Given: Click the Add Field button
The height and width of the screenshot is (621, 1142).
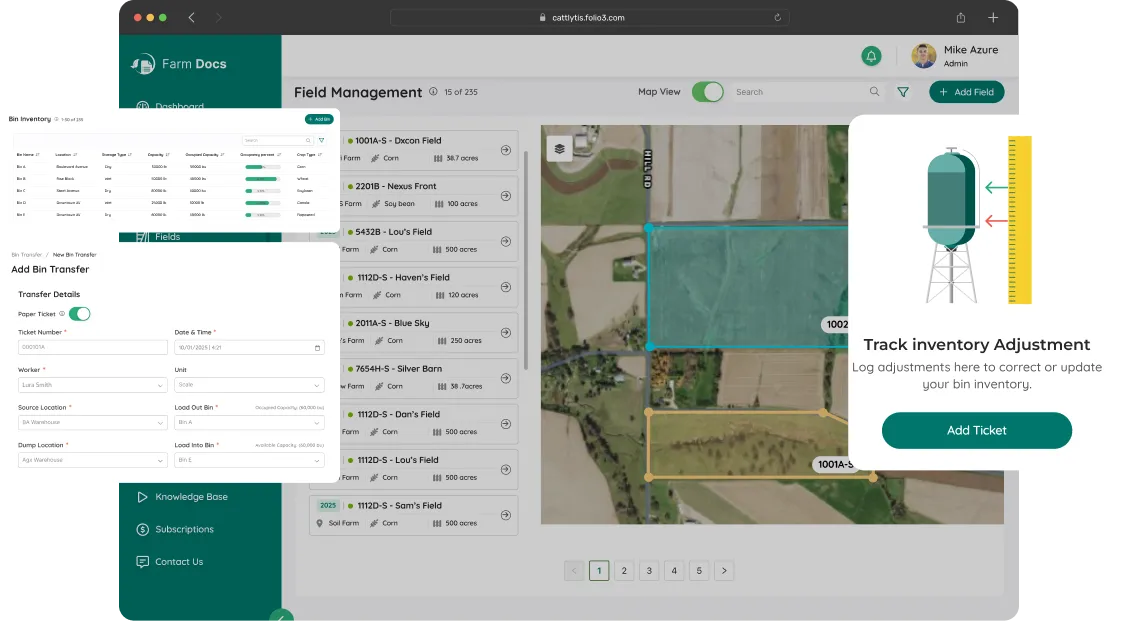Looking at the screenshot, I should pyautogui.click(x=966, y=92).
